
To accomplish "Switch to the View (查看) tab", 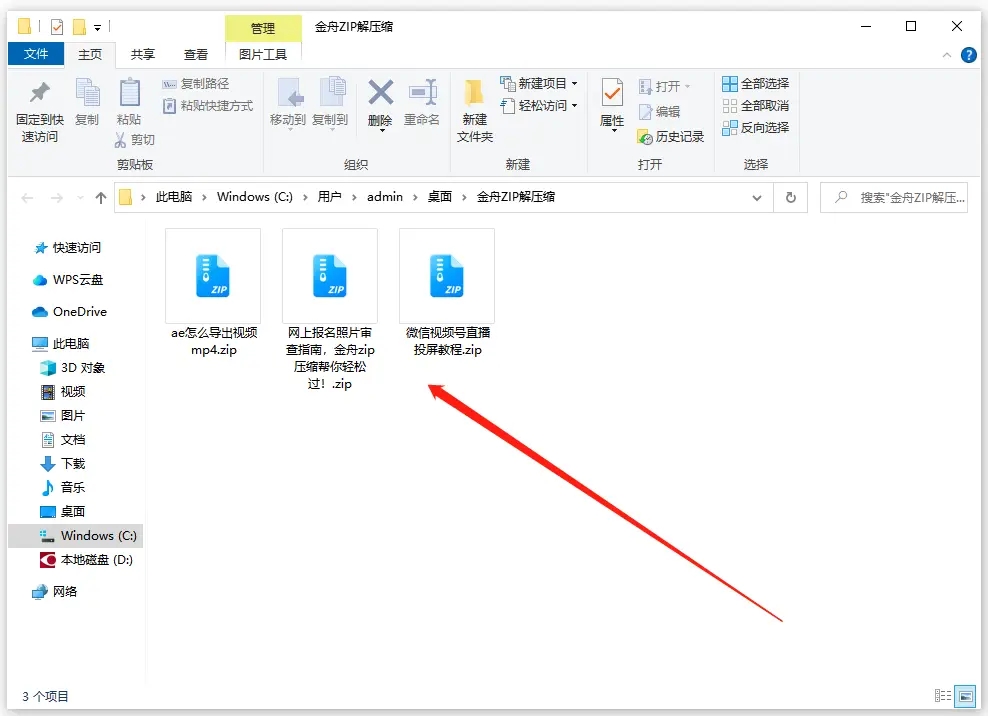I will 196,55.
